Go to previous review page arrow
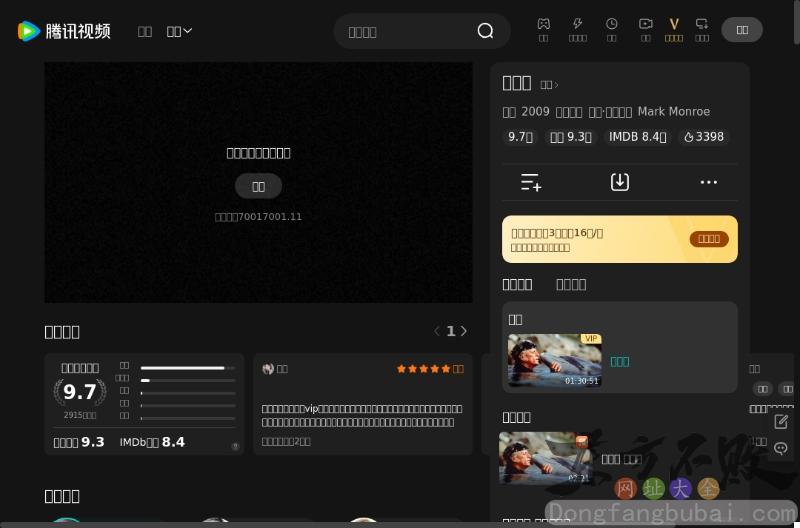800x528 pixels. [x=436, y=331]
